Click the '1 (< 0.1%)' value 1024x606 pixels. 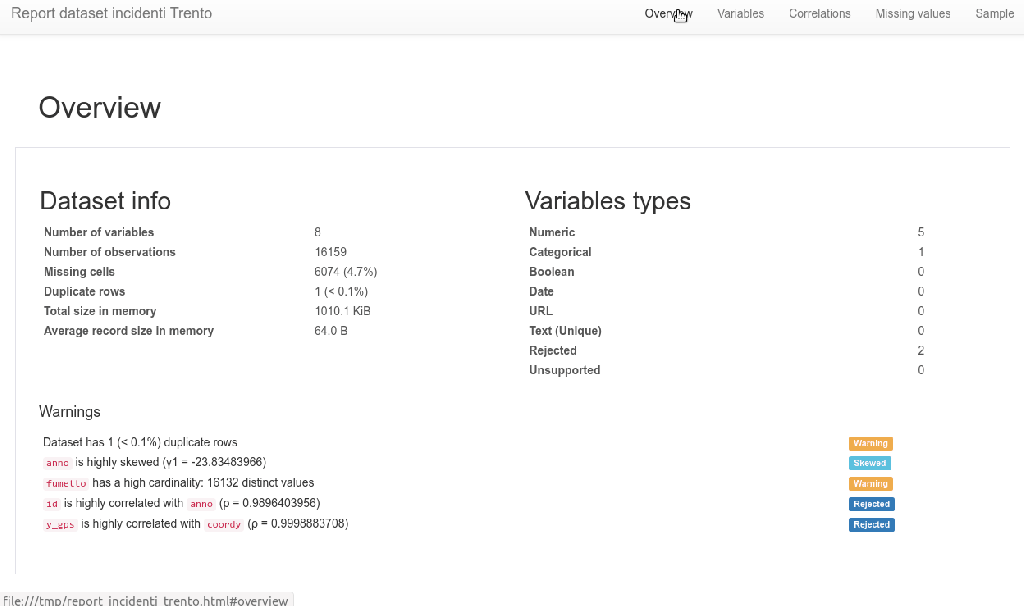[341, 291]
